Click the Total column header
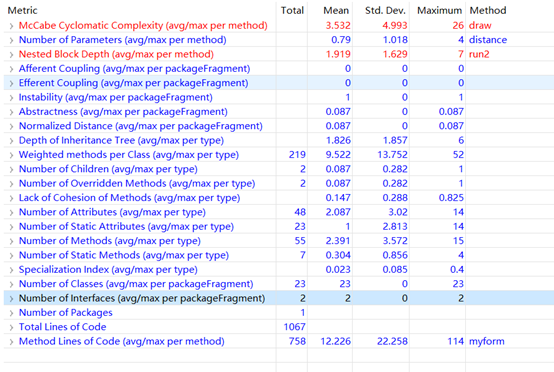The image size is (554, 372). 292,10
